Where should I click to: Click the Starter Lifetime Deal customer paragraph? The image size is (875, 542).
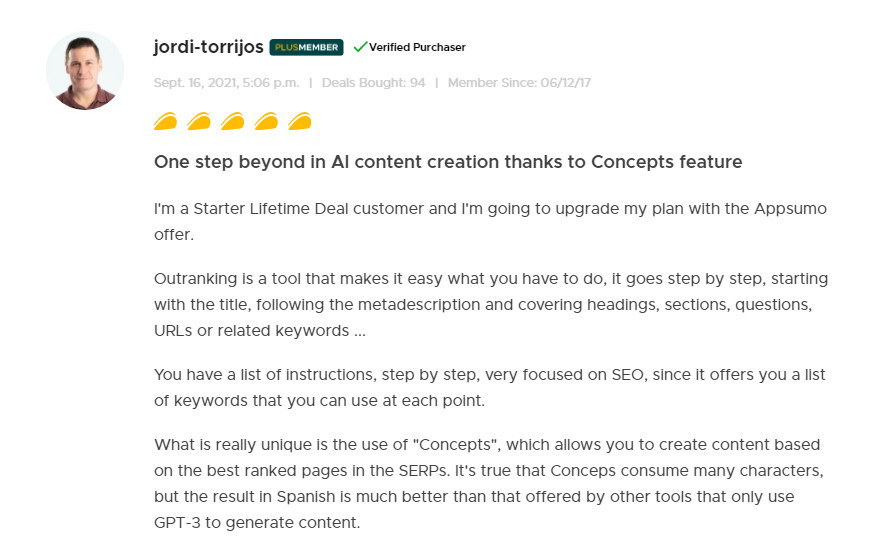(x=490, y=222)
